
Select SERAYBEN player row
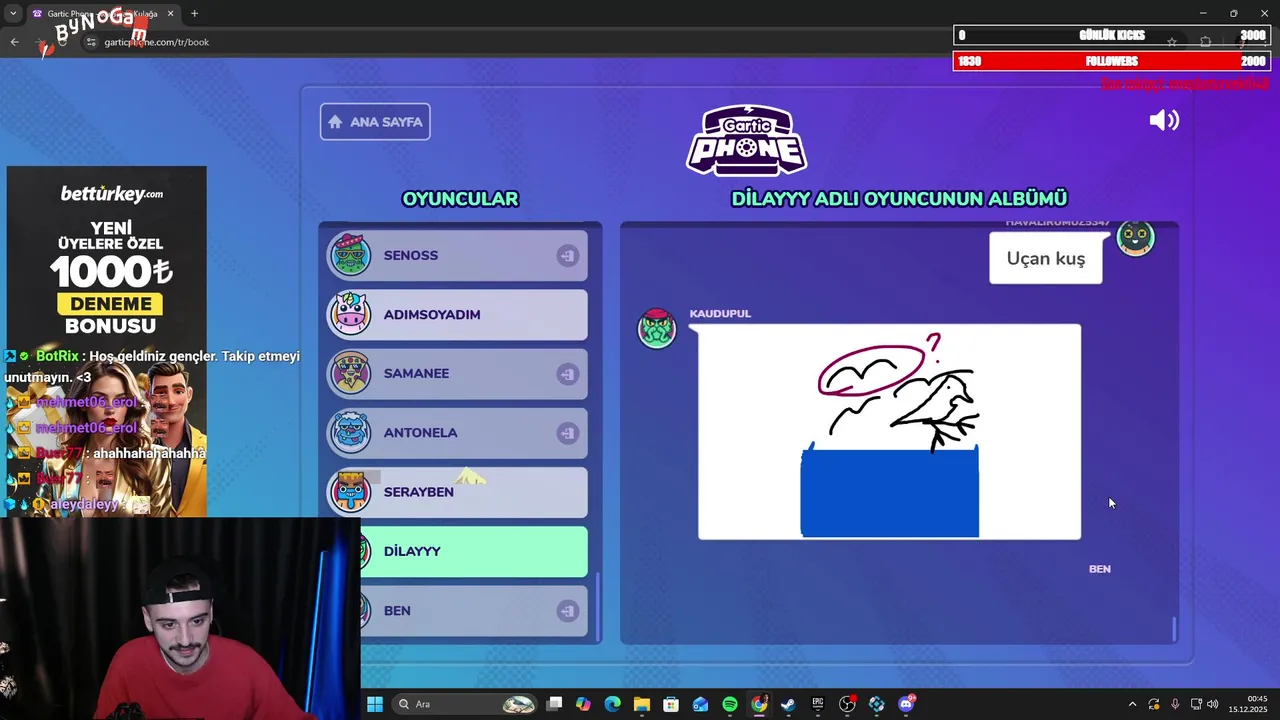[457, 492]
